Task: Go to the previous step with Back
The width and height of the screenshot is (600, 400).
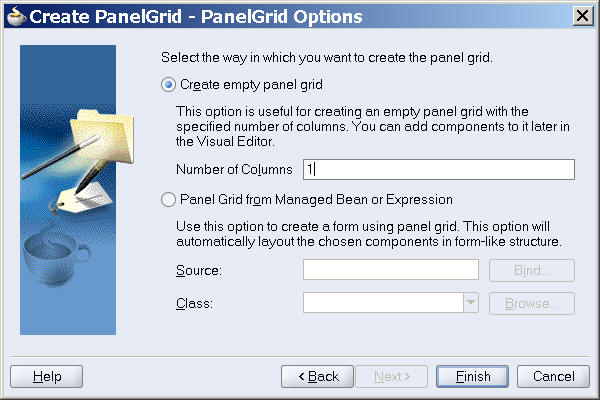Action: pyautogui.click(x=317, y=376)
